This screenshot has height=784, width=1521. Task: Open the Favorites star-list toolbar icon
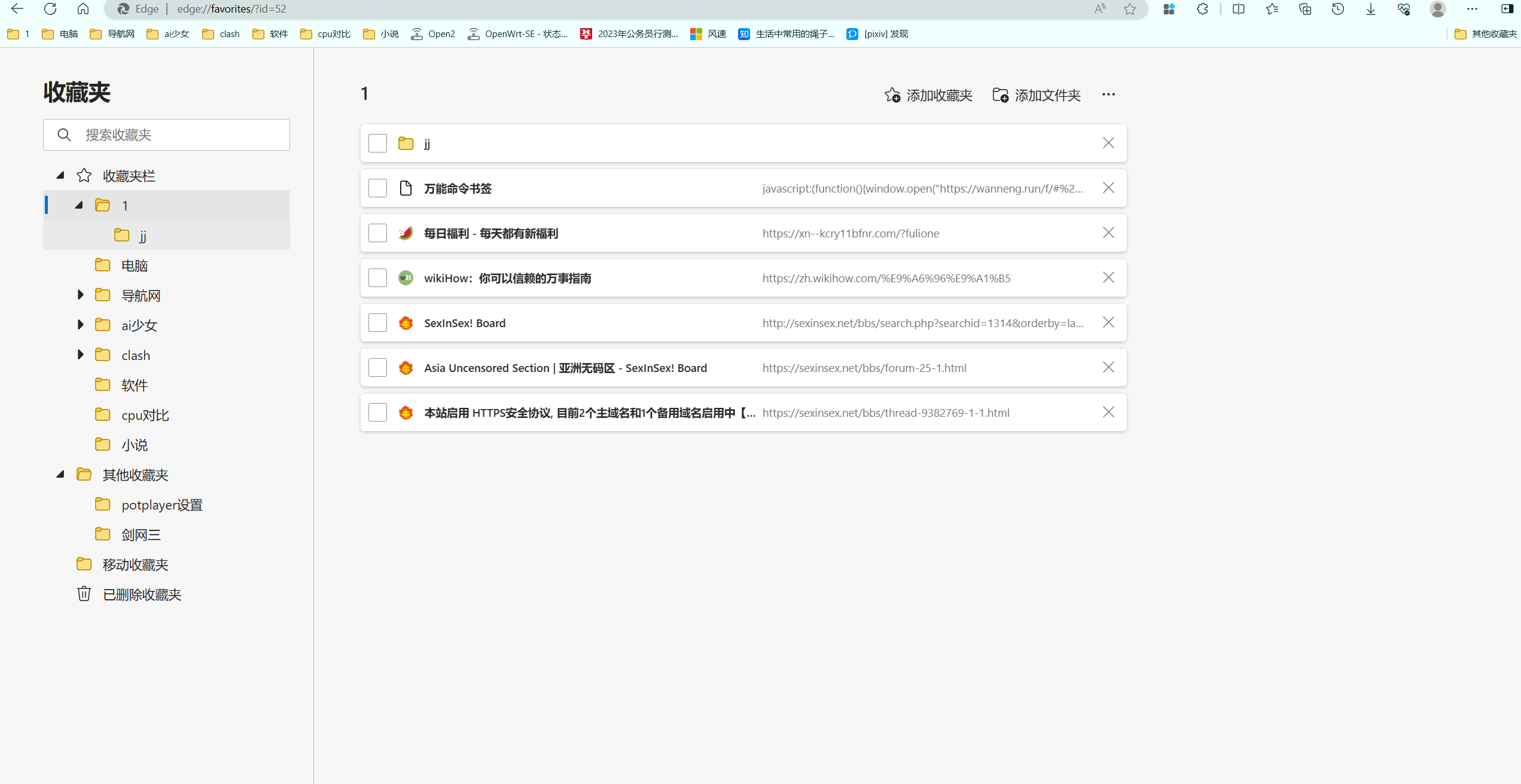tap(1272, 9)
